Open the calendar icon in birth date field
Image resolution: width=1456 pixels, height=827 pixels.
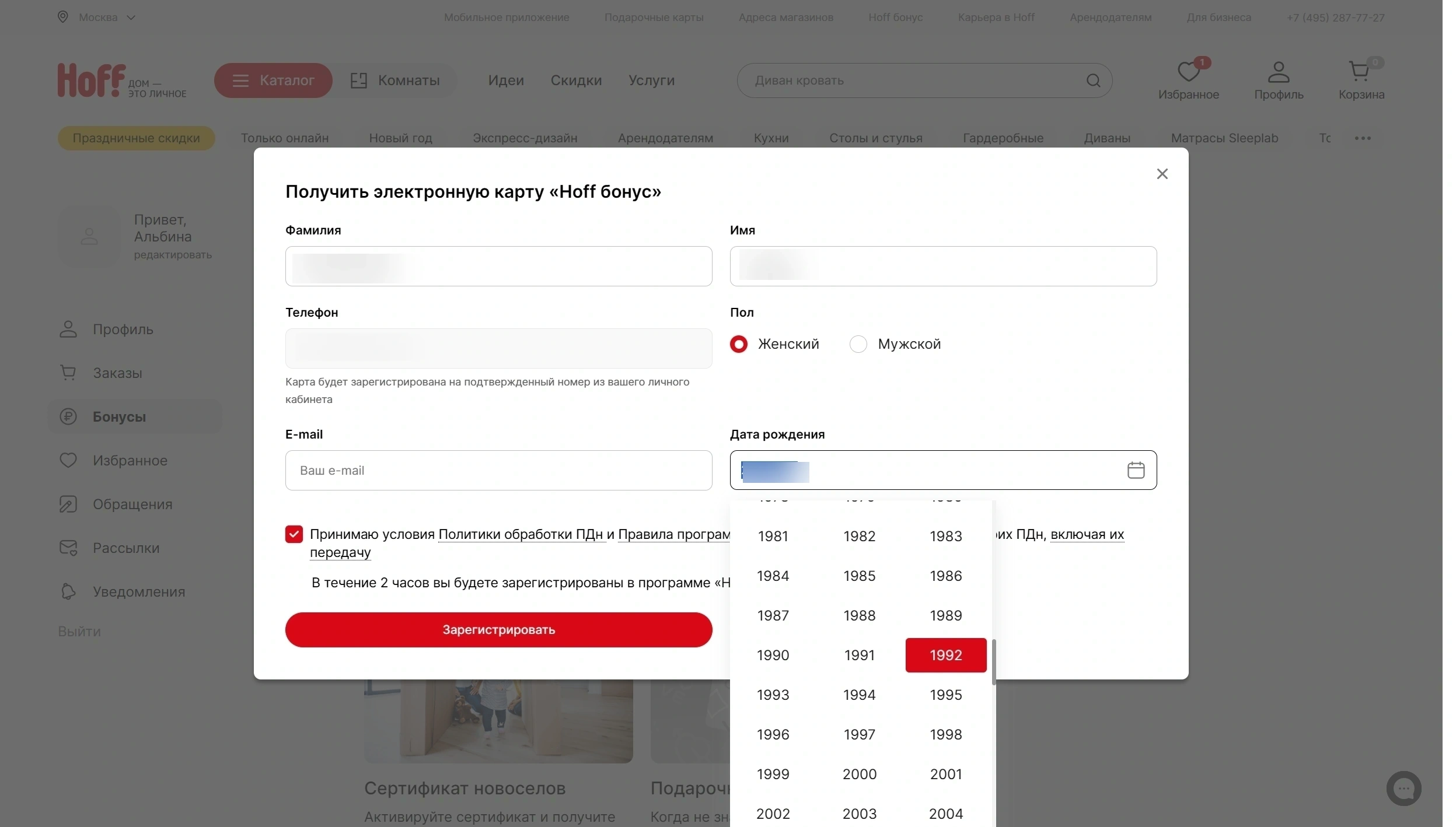pyautogui.click(x=1136, y=470)
